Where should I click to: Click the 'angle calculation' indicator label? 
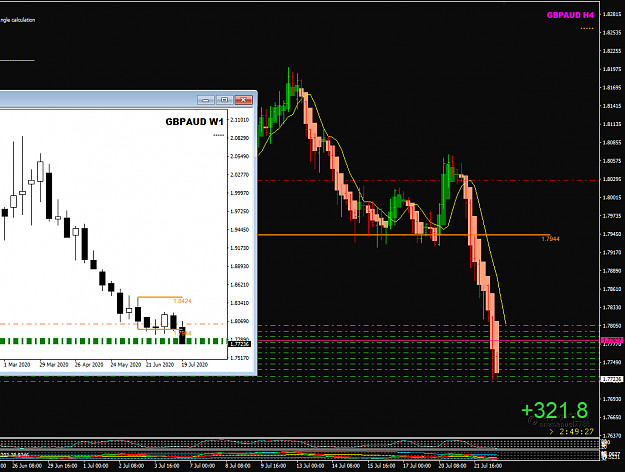click(18, 20)
